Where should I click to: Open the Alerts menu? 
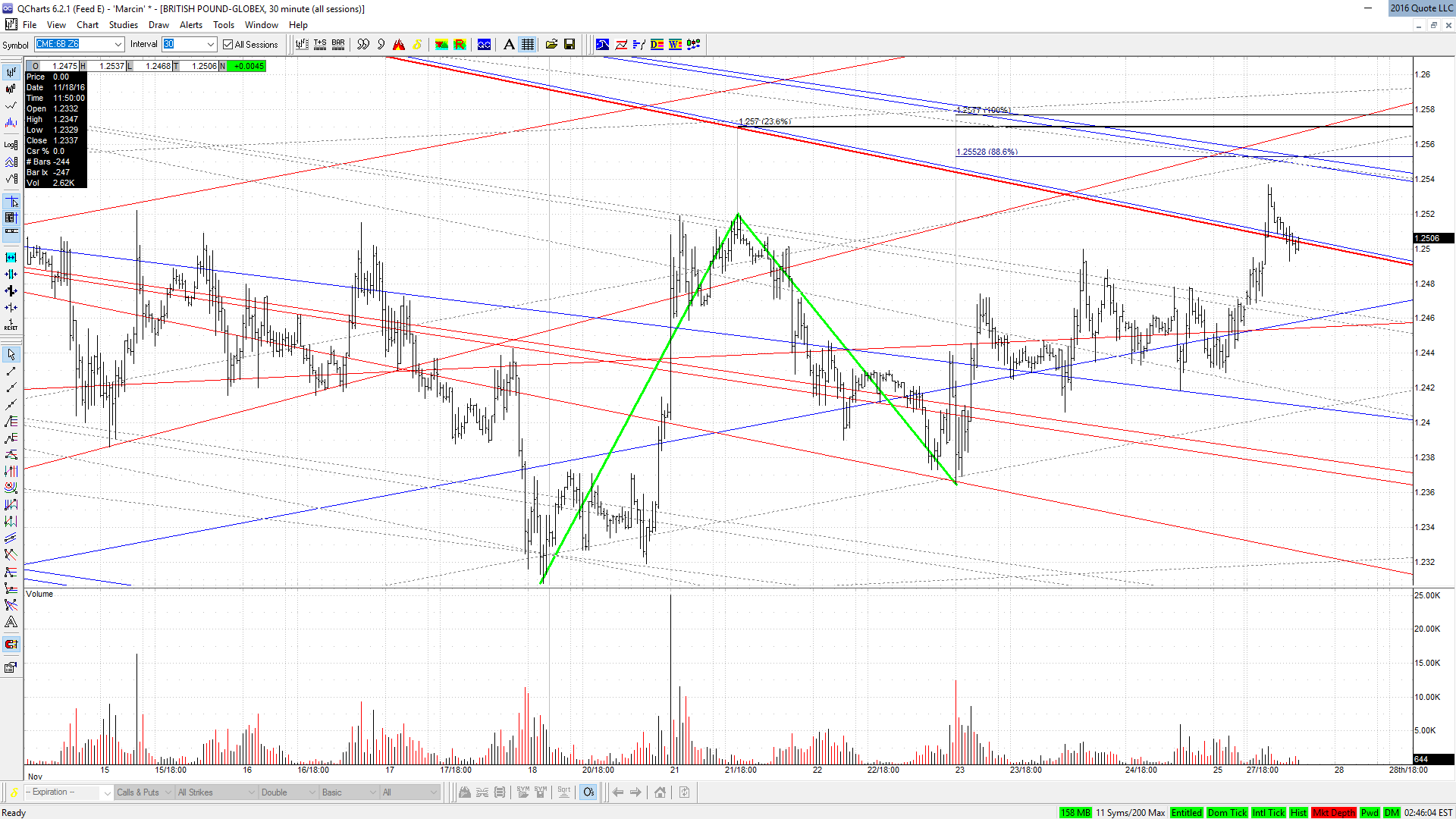coord(191,25)
